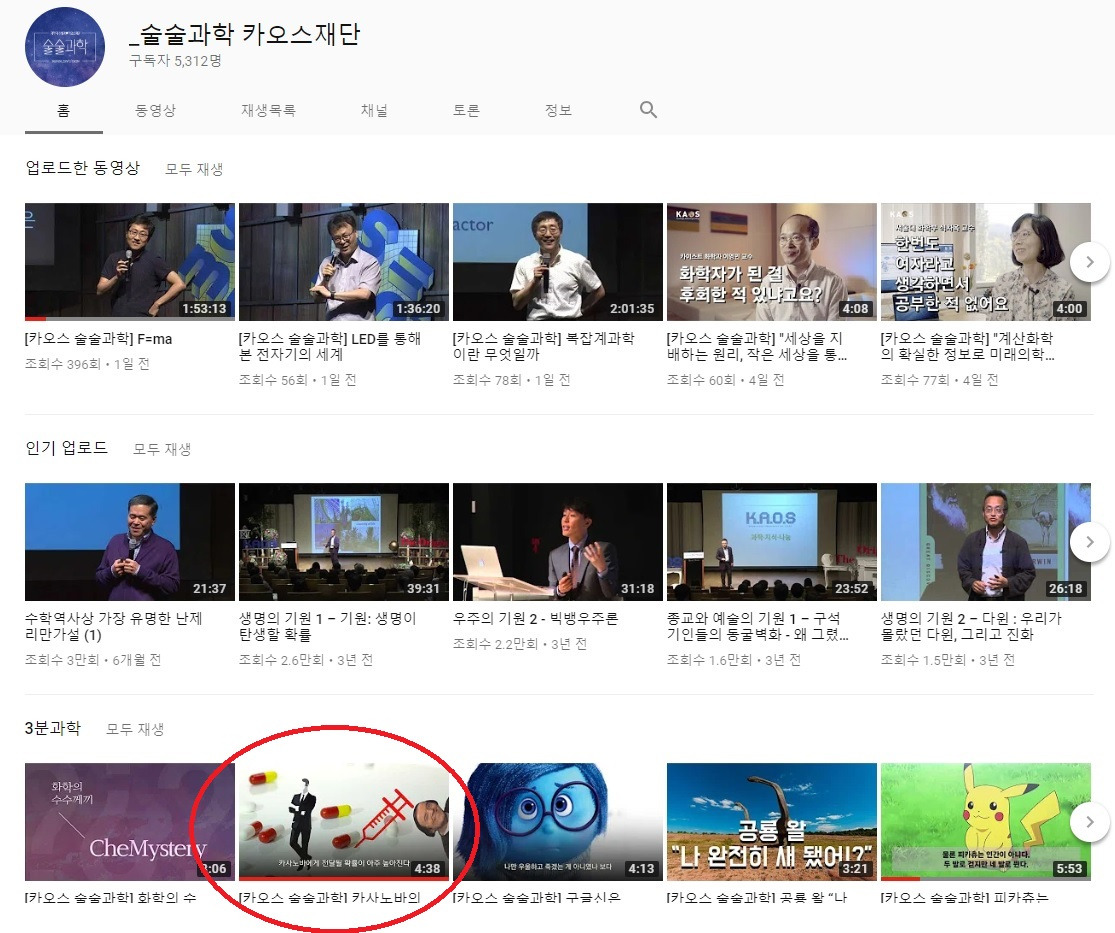Play the 빅뱅우주론 video thumbnail
The width and height of the screenshot is (1115, 933).
click(557, 541)
